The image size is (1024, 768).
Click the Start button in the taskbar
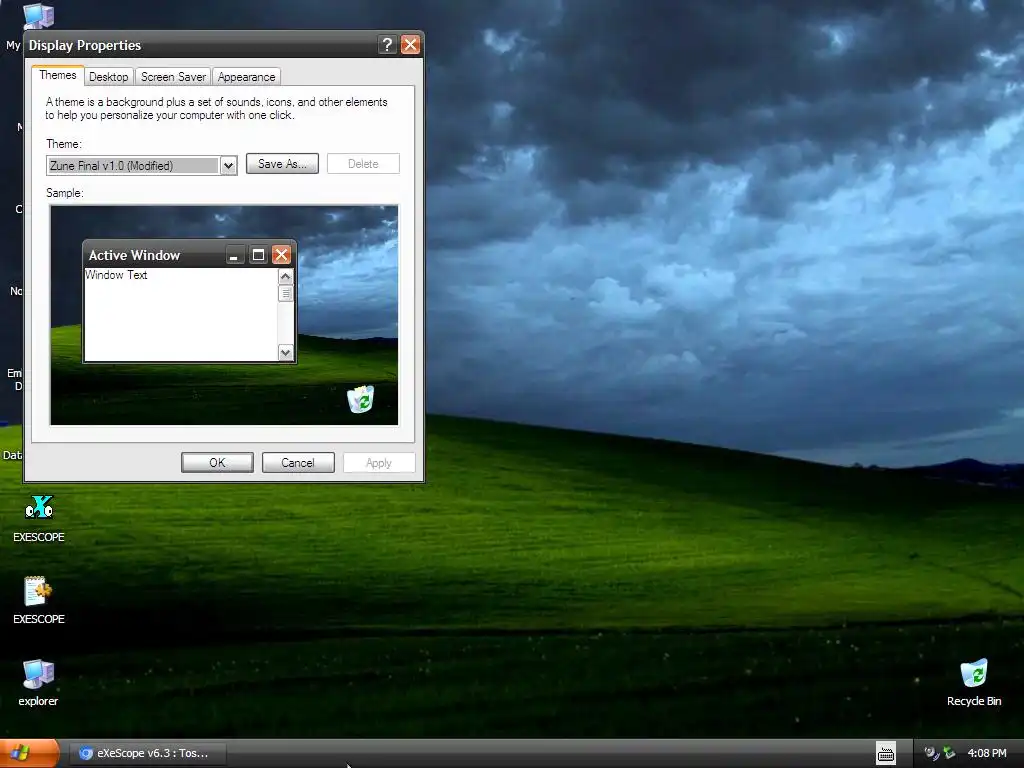(29, 754)
